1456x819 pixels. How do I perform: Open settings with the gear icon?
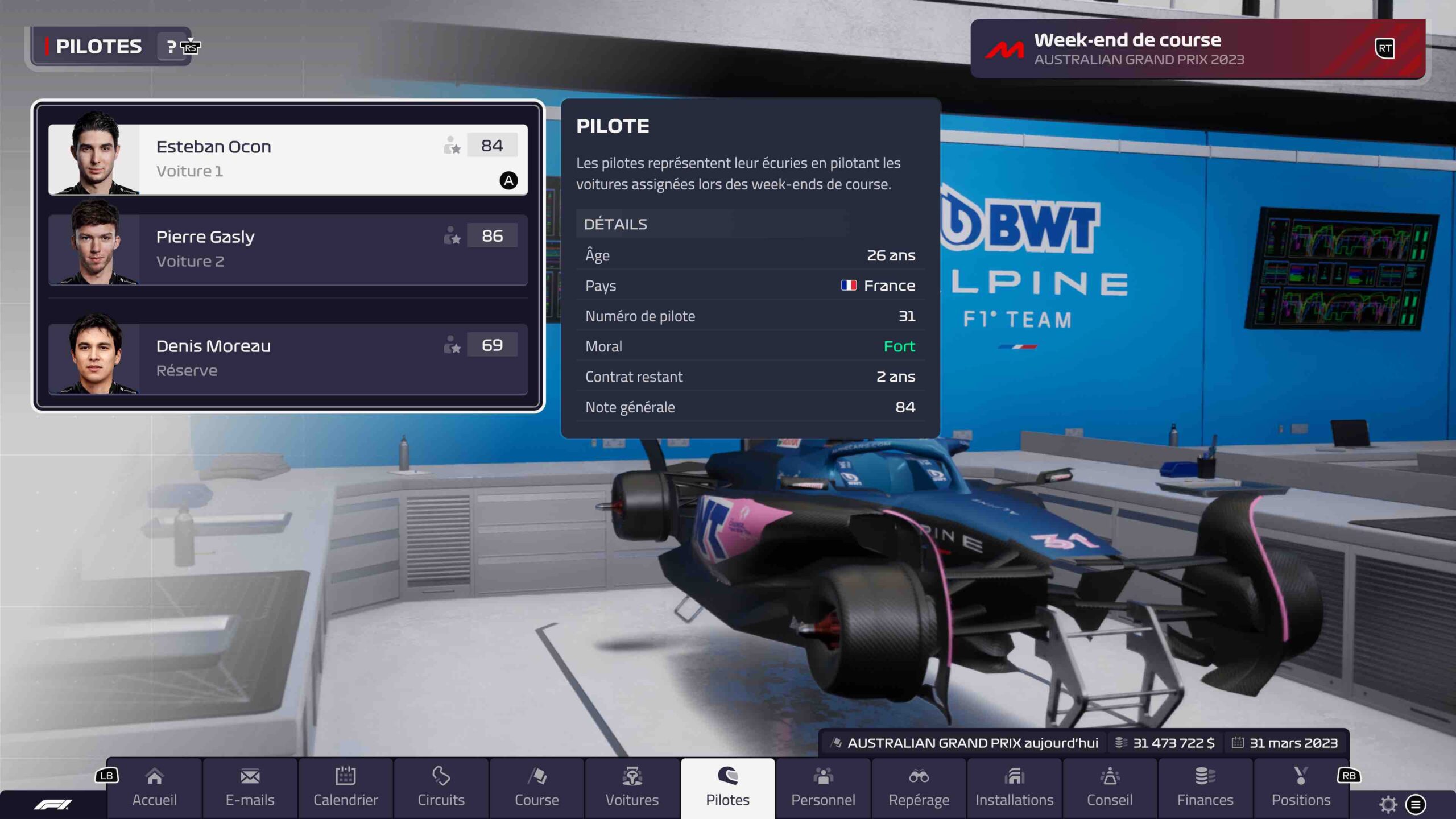[x=1388, y=804]
